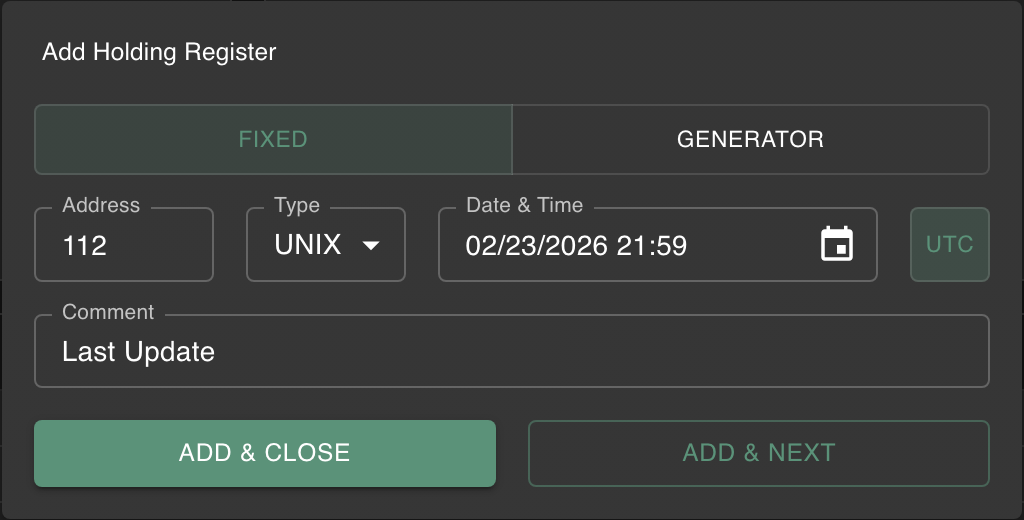Click the Comment field label
Viewport: 1024px width, 520px height.
click(x=108, y=312)
